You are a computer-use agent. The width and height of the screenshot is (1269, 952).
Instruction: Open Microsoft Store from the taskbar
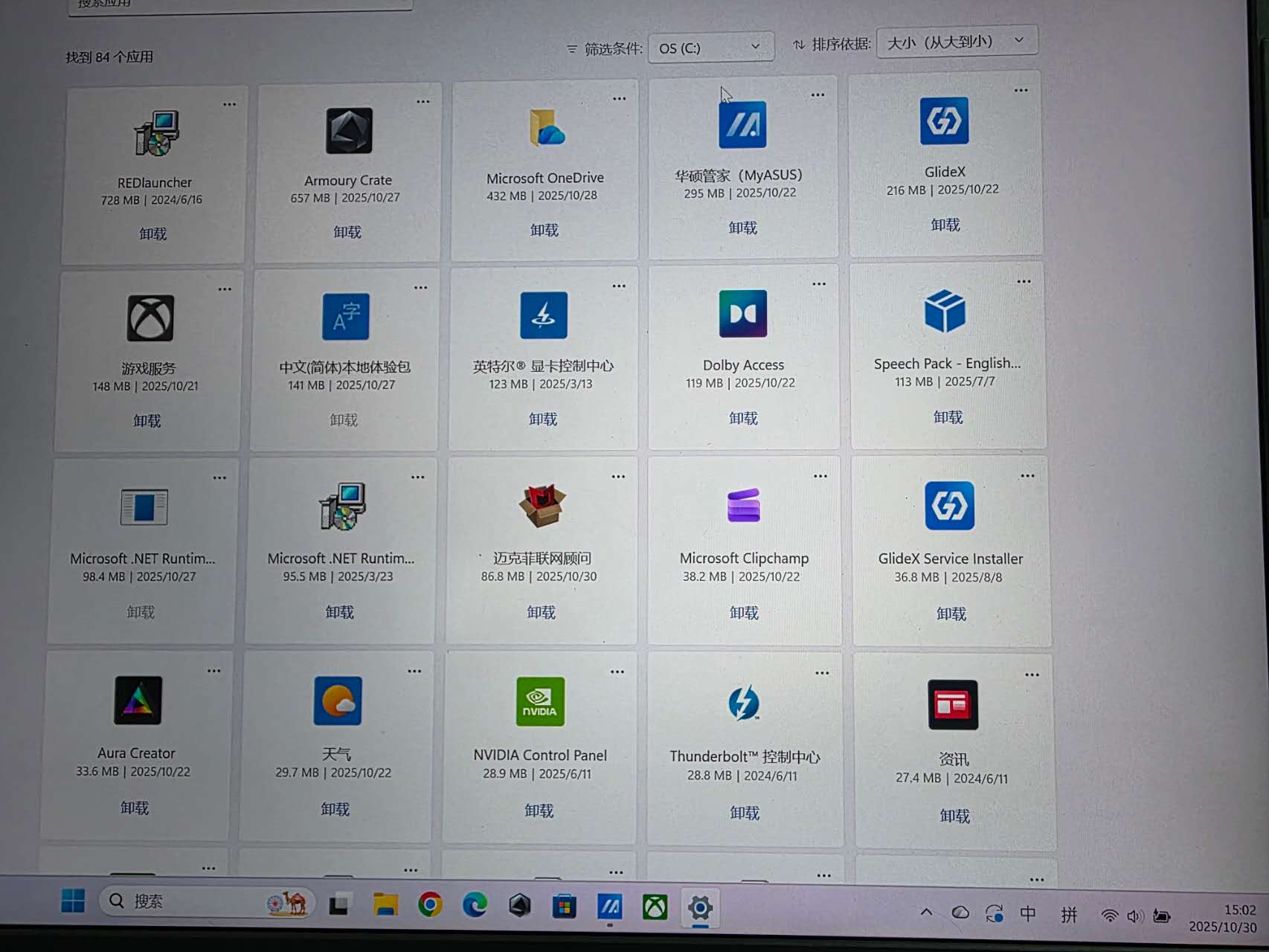coord(565,906)
